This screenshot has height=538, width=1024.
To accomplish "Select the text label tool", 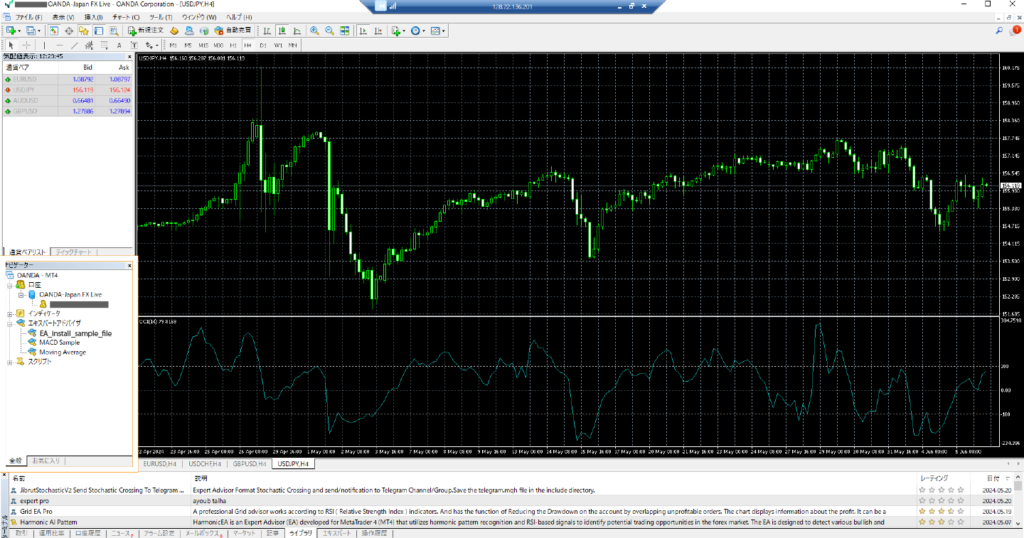I will tap(134, 45).
